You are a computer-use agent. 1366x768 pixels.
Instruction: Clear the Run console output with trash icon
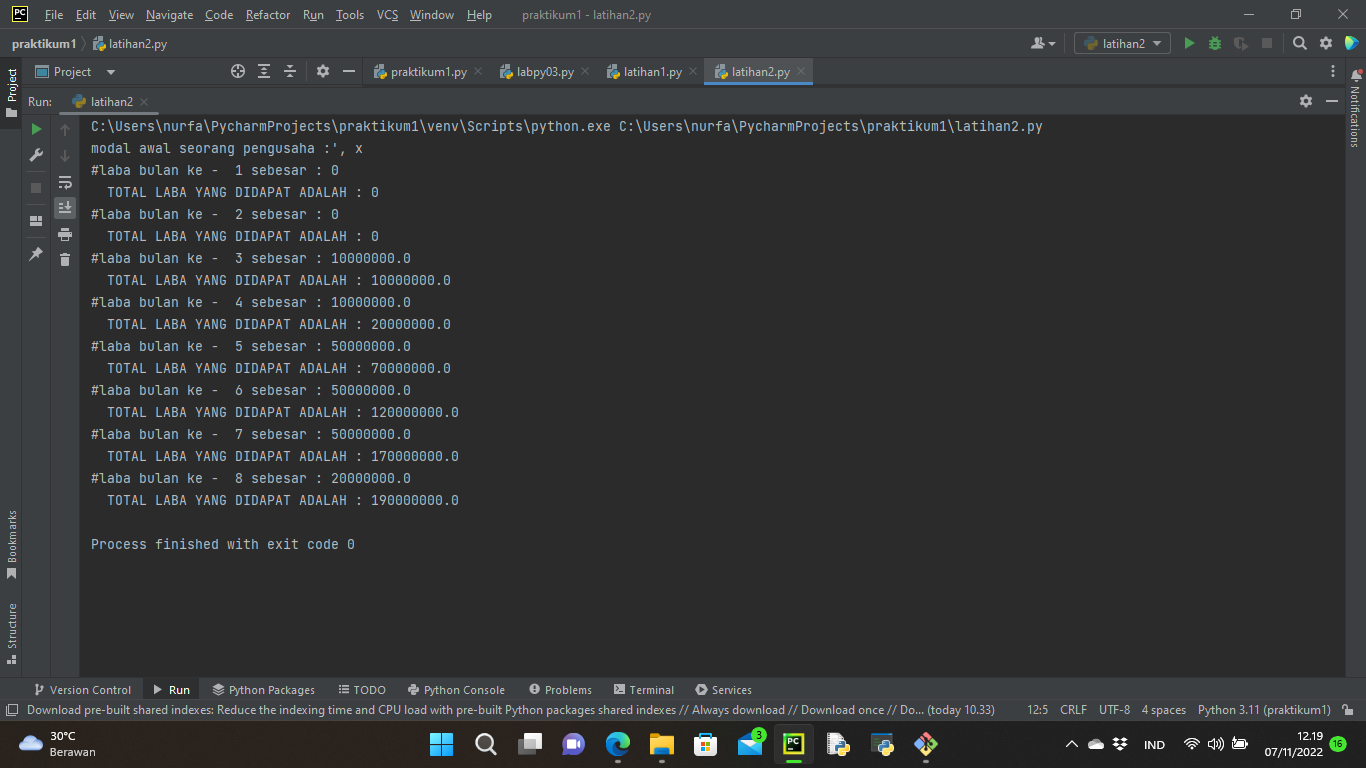coord(64,258)
